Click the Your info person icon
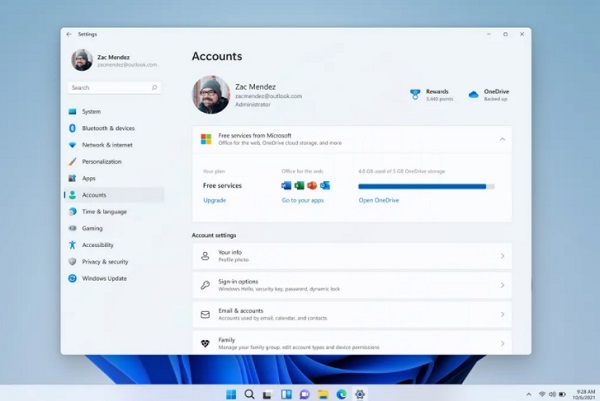The image size is (600, 401). tap(205, 256)
